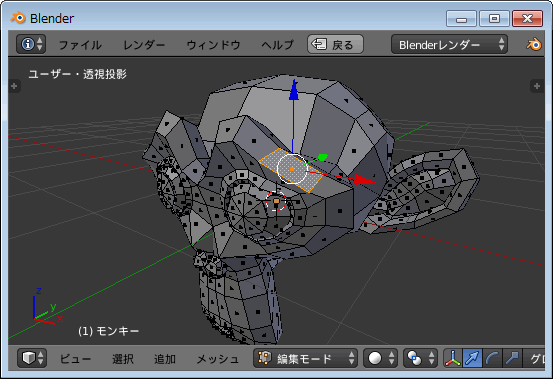This screenshot has height=379, width=553.
Task: Open the ビュー menu
Action: coord(75,359)
